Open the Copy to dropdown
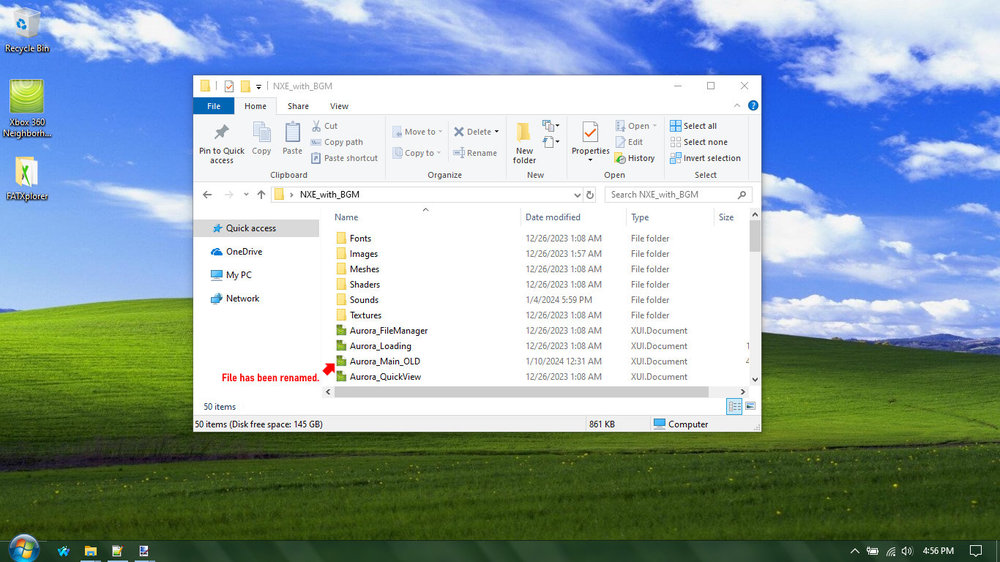 pyautogui.click(x=417, y=152)
